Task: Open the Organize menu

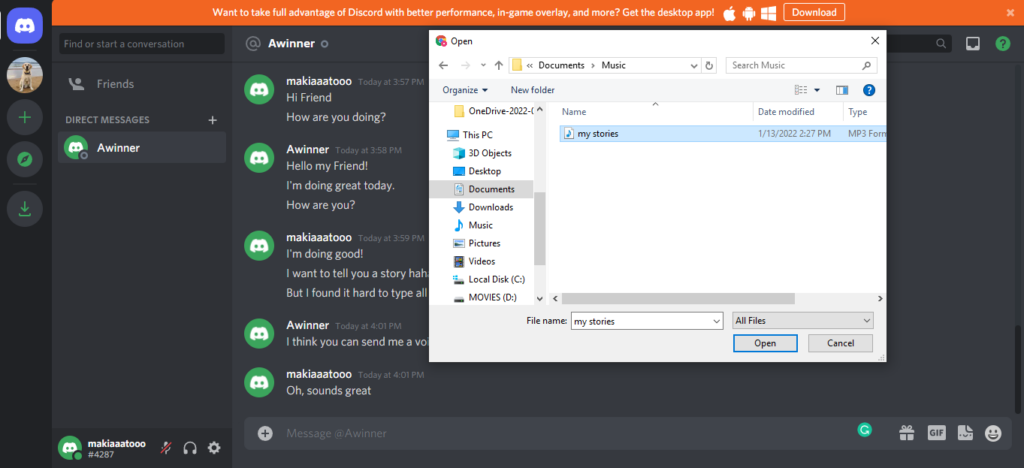Action: 465,90
